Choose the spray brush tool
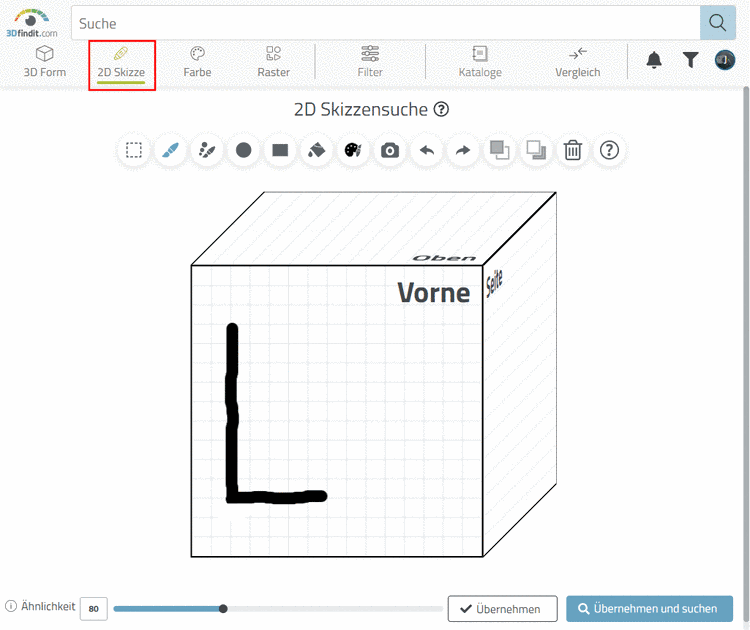Viewport: 750px width, 630px height. click(207, 150)
